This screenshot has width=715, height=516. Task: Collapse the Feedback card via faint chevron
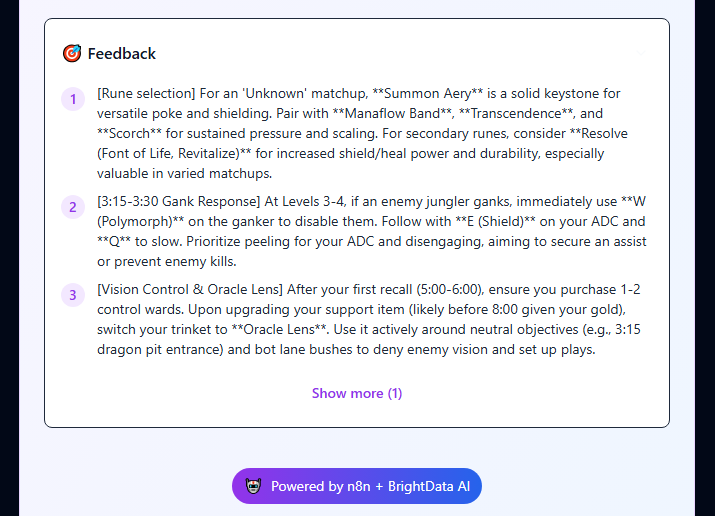pos(641,53)
